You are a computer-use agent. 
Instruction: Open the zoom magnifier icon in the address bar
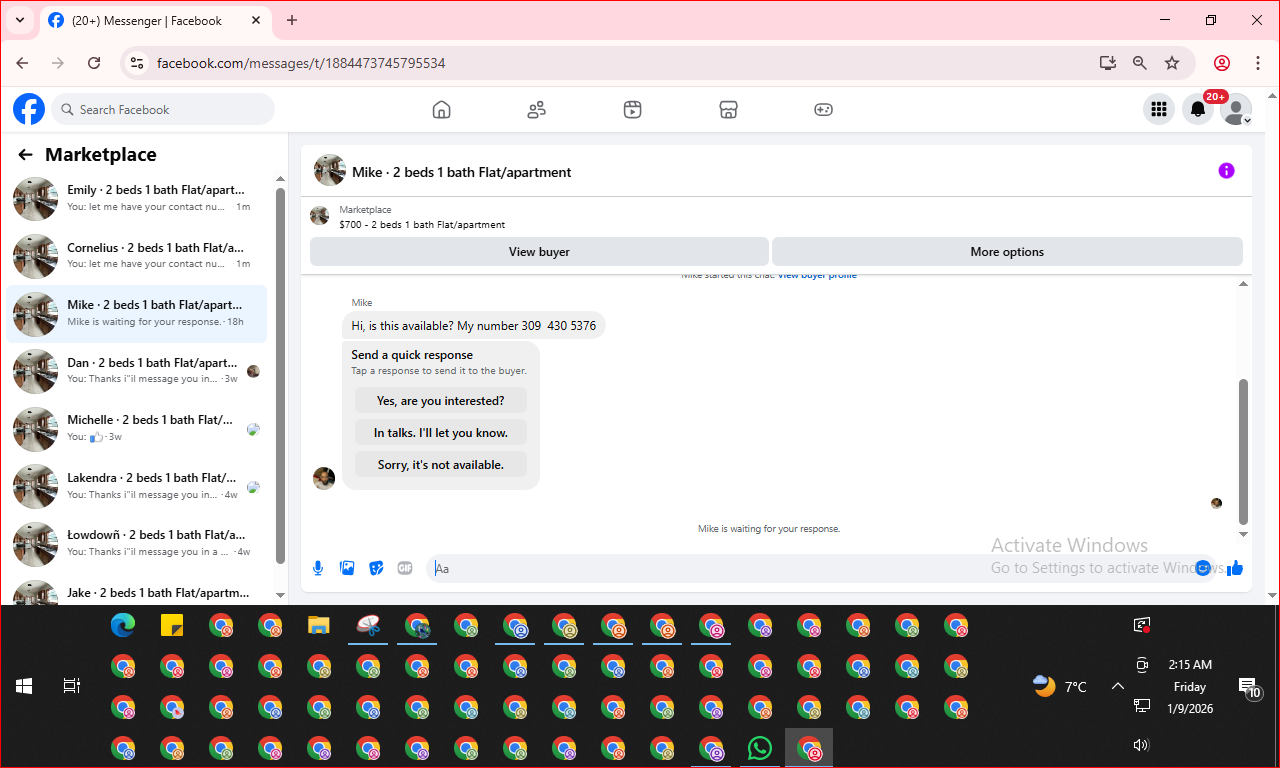[1140, 63]
